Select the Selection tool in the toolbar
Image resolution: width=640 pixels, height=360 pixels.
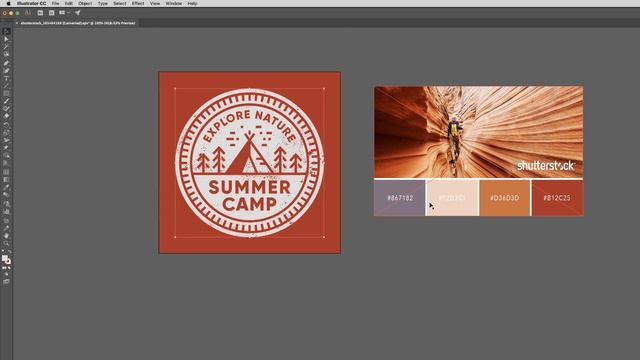pos(6,31)
